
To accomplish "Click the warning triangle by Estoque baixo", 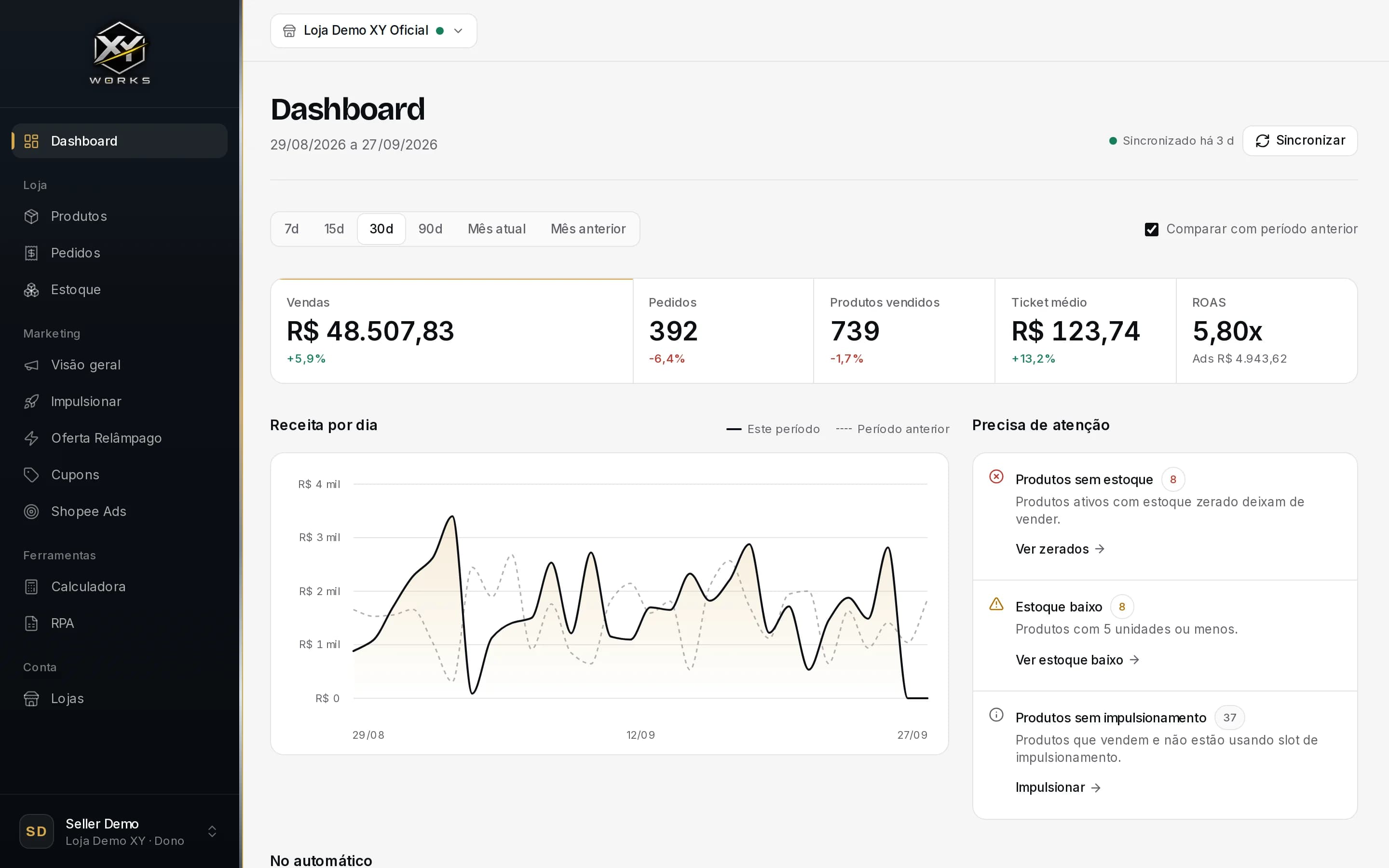I will [996, 604].
